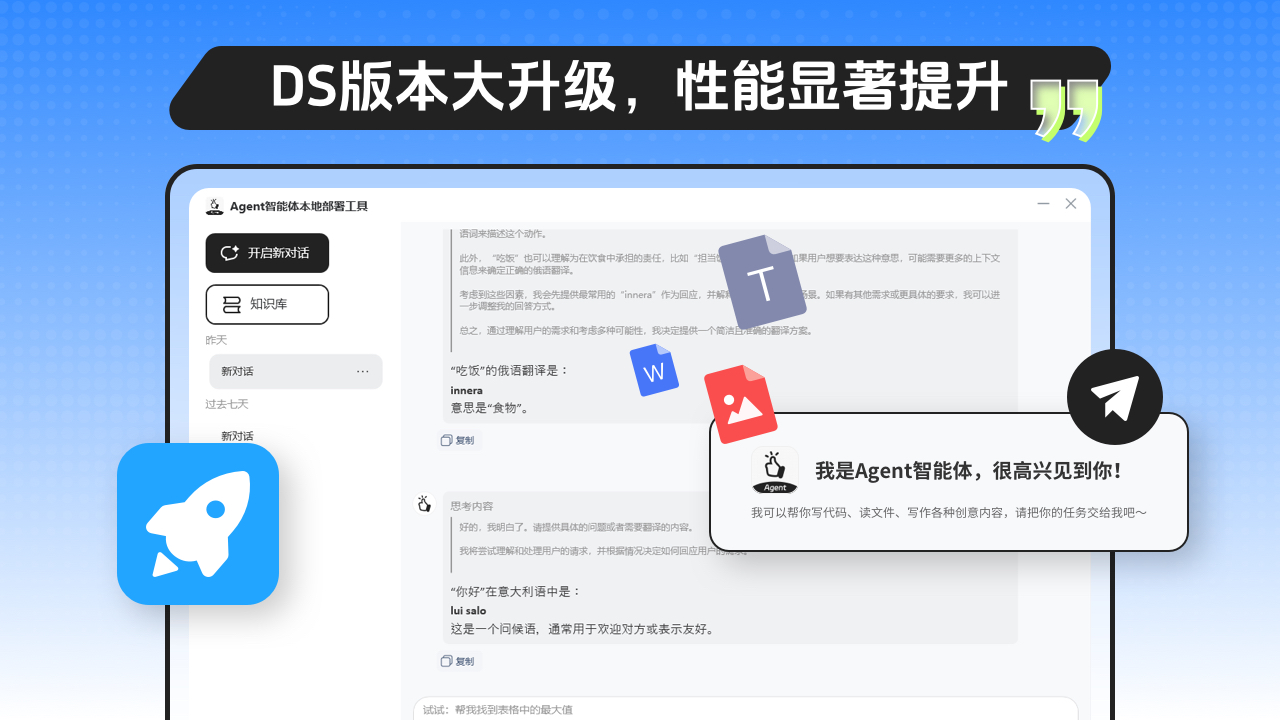Expand the 过去七天 history section
Viewport: 1280px width, 720px height.
pos(224,404)
